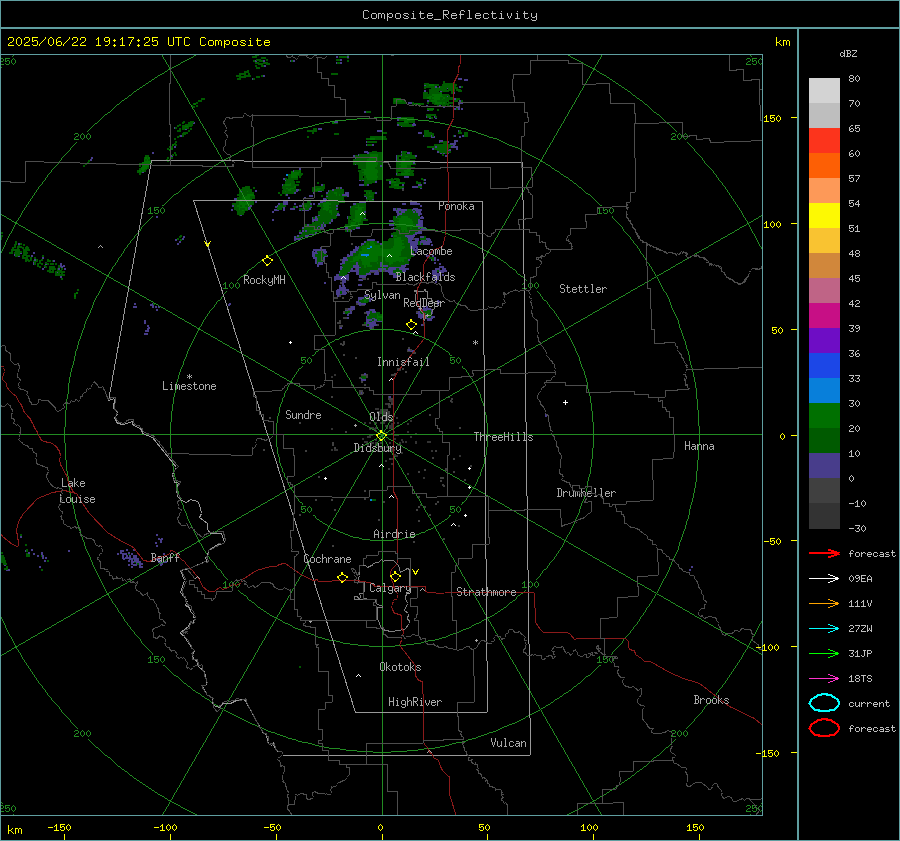Image resolution: width=900 pixels, height=841 pixels.
Task: Click the magenta 18TS arrow legend icon
Action: tap(824, 679)
